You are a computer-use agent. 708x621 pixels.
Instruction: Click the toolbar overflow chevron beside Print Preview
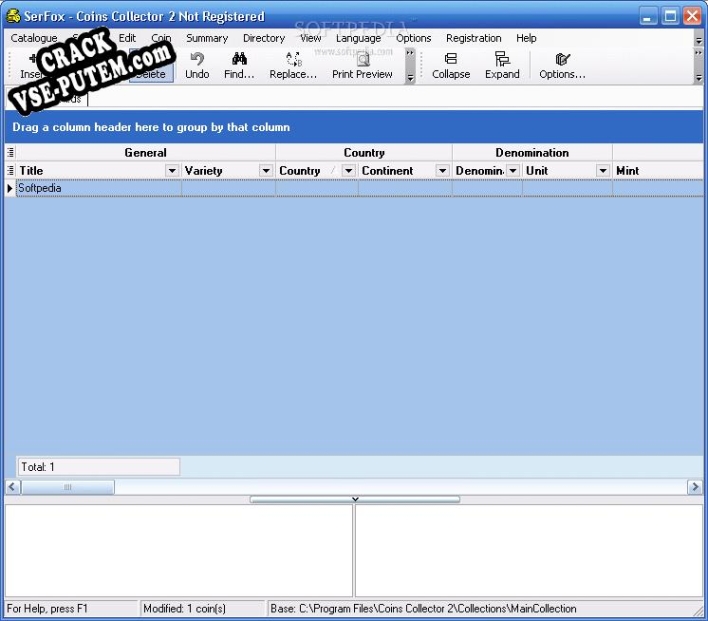point(410,65)
